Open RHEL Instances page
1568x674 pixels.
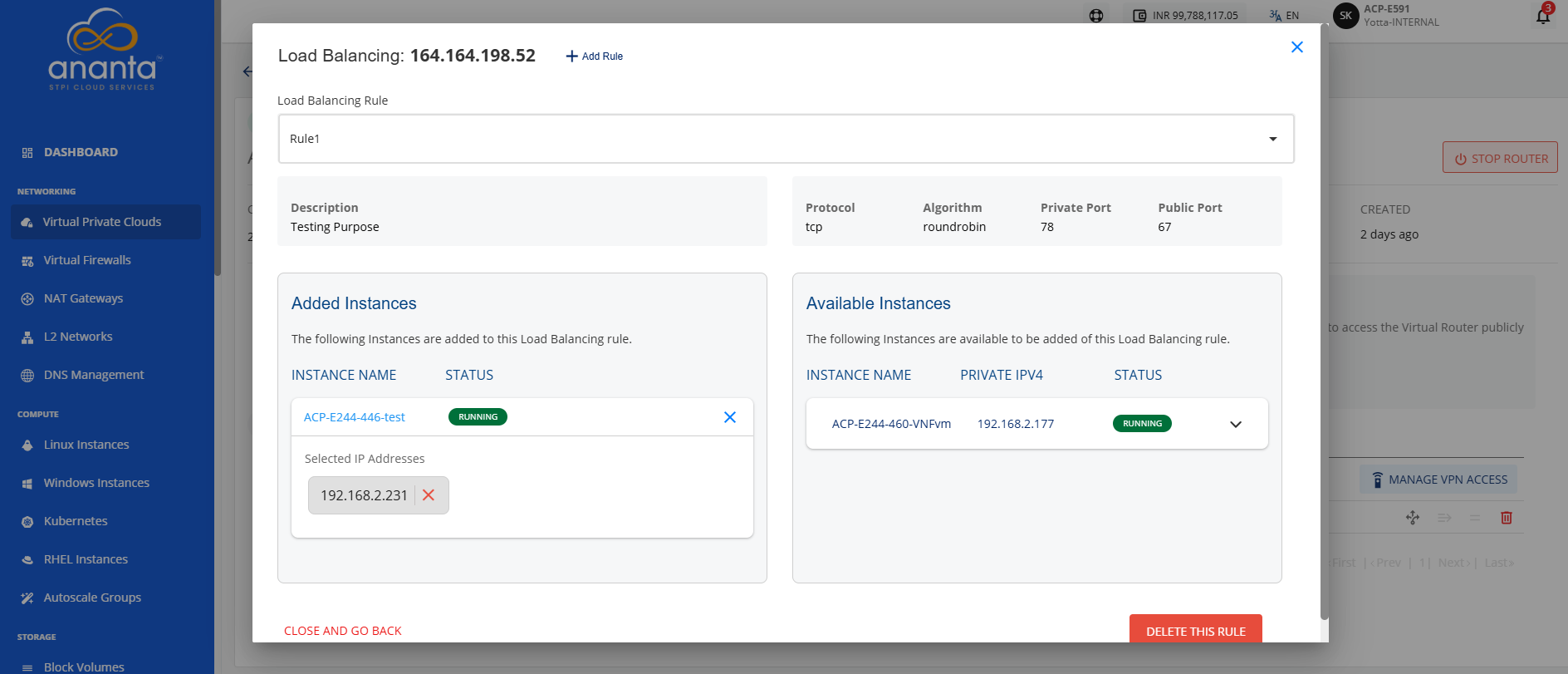pyautogui.click(x=86, y=559)
